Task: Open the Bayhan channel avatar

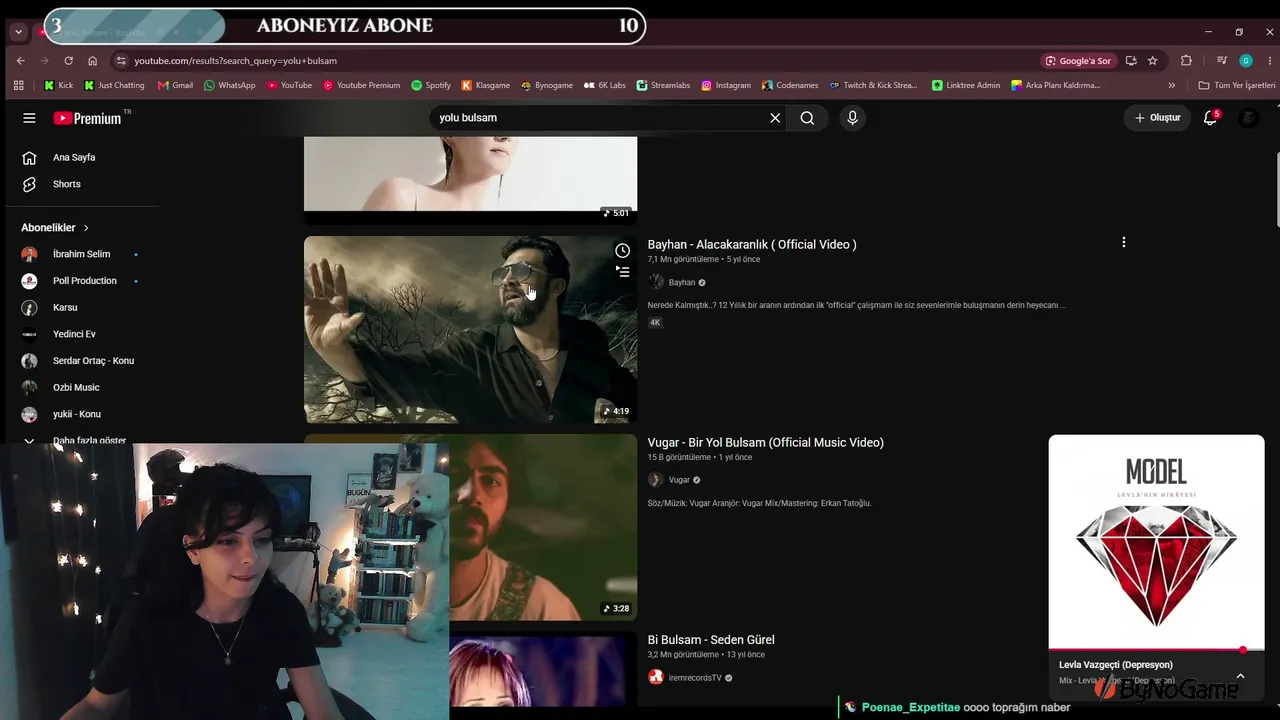Action: tap(656, 282)
